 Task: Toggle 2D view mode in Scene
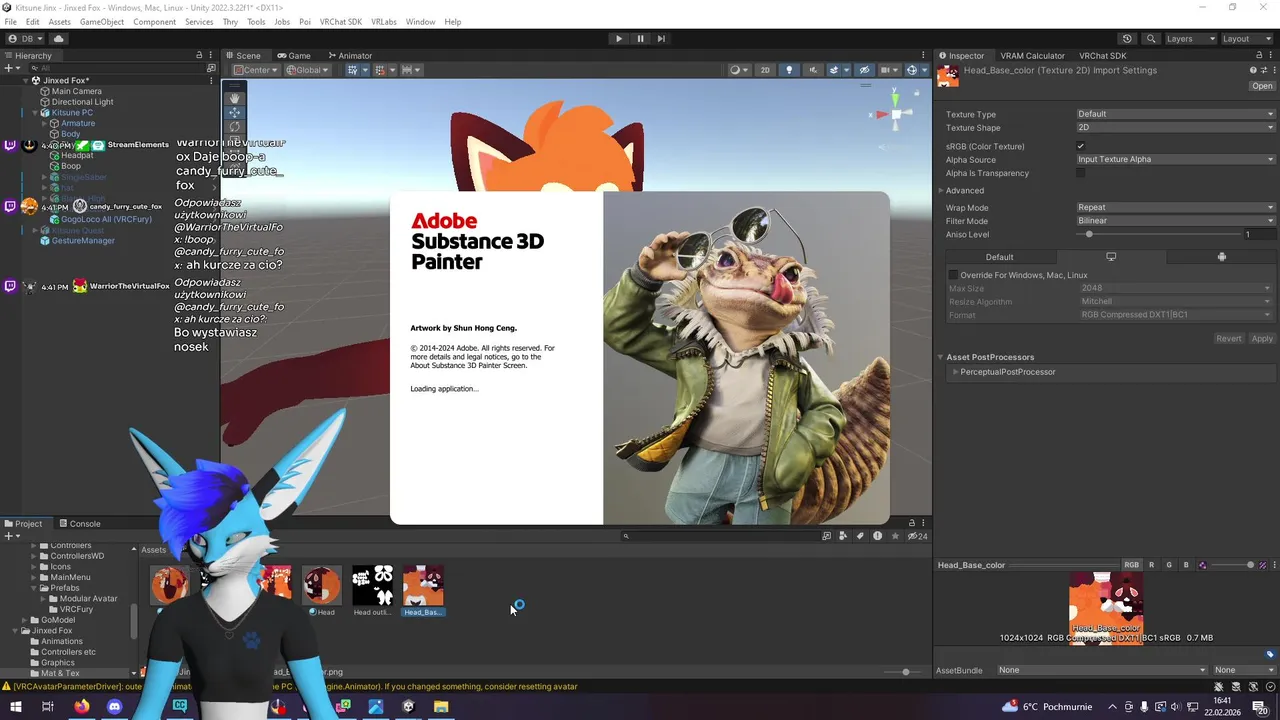coord(765,70)
